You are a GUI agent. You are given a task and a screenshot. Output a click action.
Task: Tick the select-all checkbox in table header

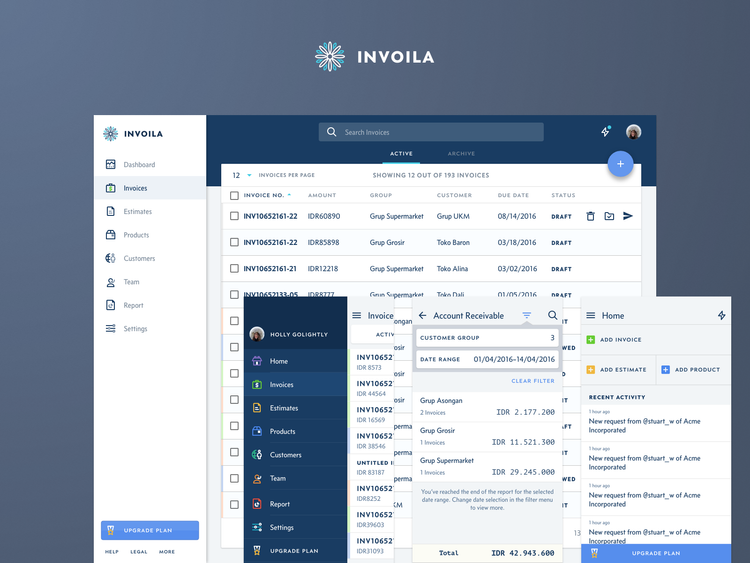(234, 195)
